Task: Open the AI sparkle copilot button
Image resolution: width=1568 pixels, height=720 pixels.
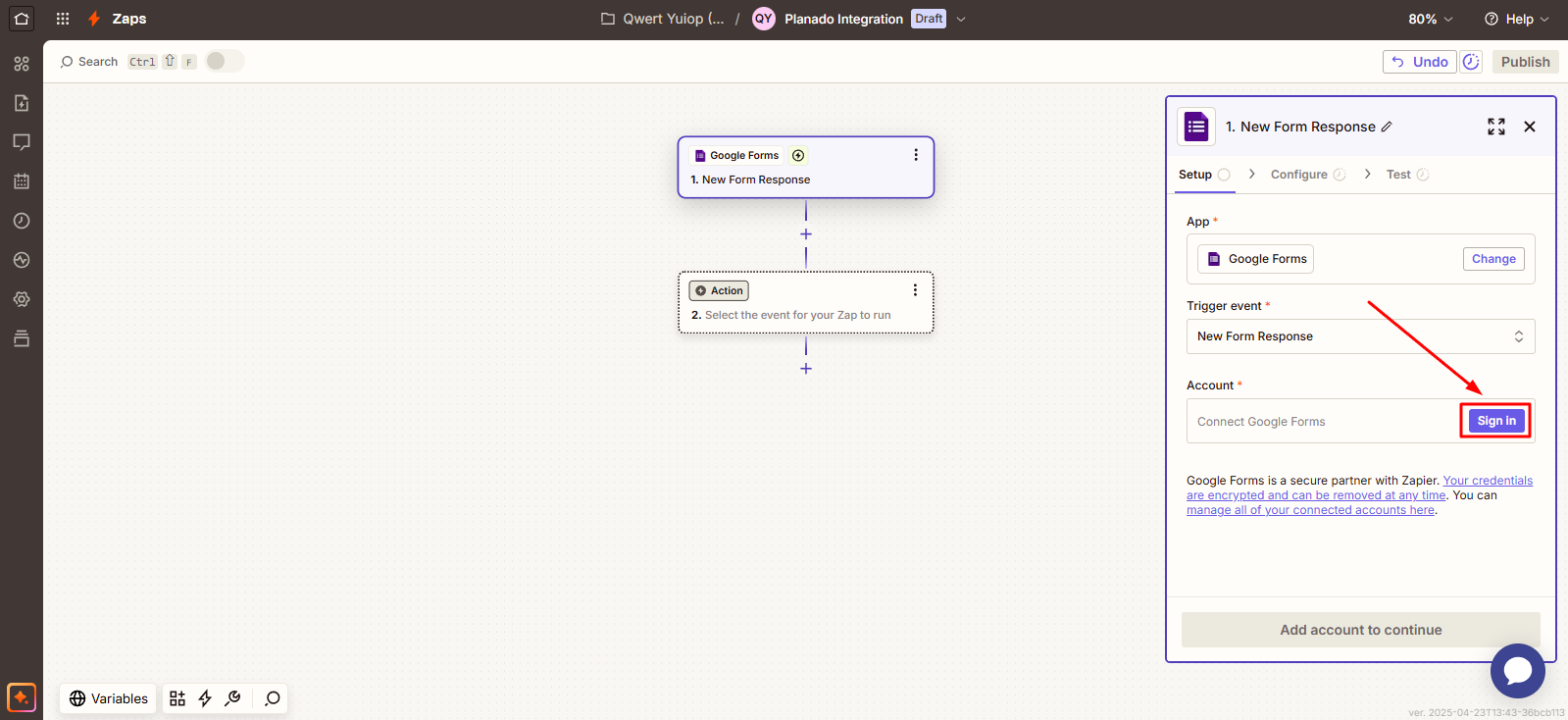Action: point(22,697)
